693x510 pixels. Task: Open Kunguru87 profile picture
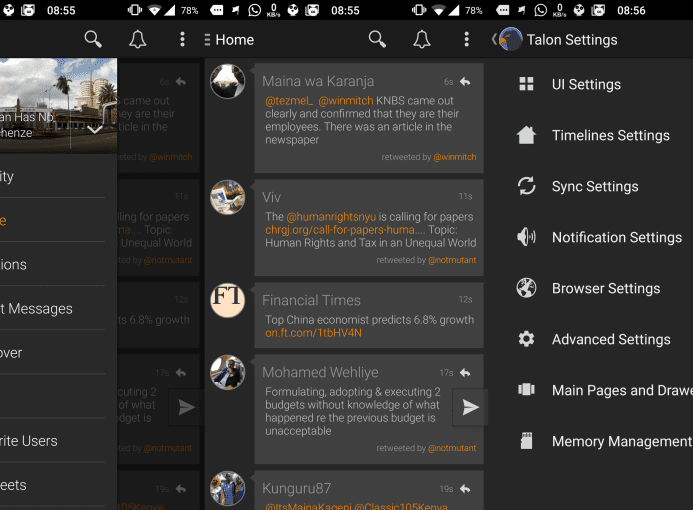click(x=227, y=488)
